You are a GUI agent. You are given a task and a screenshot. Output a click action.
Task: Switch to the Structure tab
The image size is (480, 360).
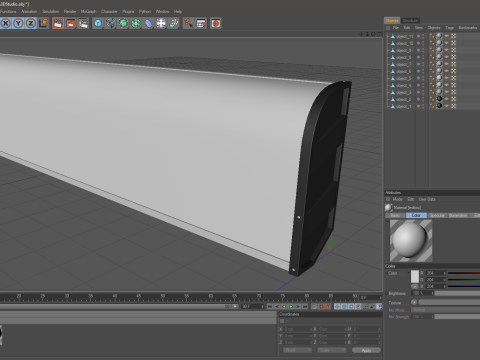pos(410,21)
